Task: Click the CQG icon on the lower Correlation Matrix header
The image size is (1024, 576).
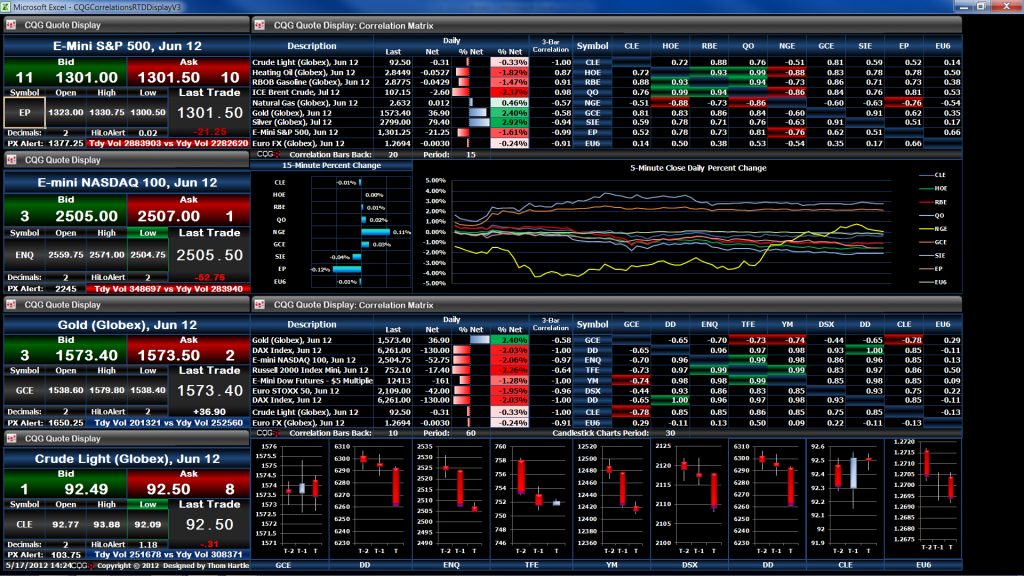Action: 259,304
